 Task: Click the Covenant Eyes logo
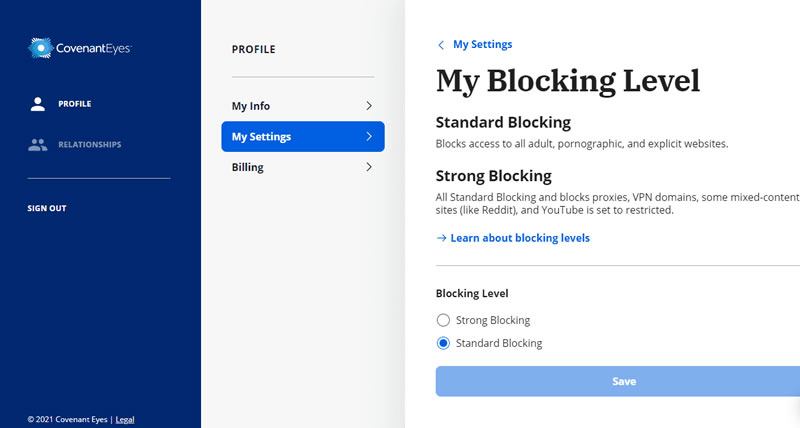point(80,48)
